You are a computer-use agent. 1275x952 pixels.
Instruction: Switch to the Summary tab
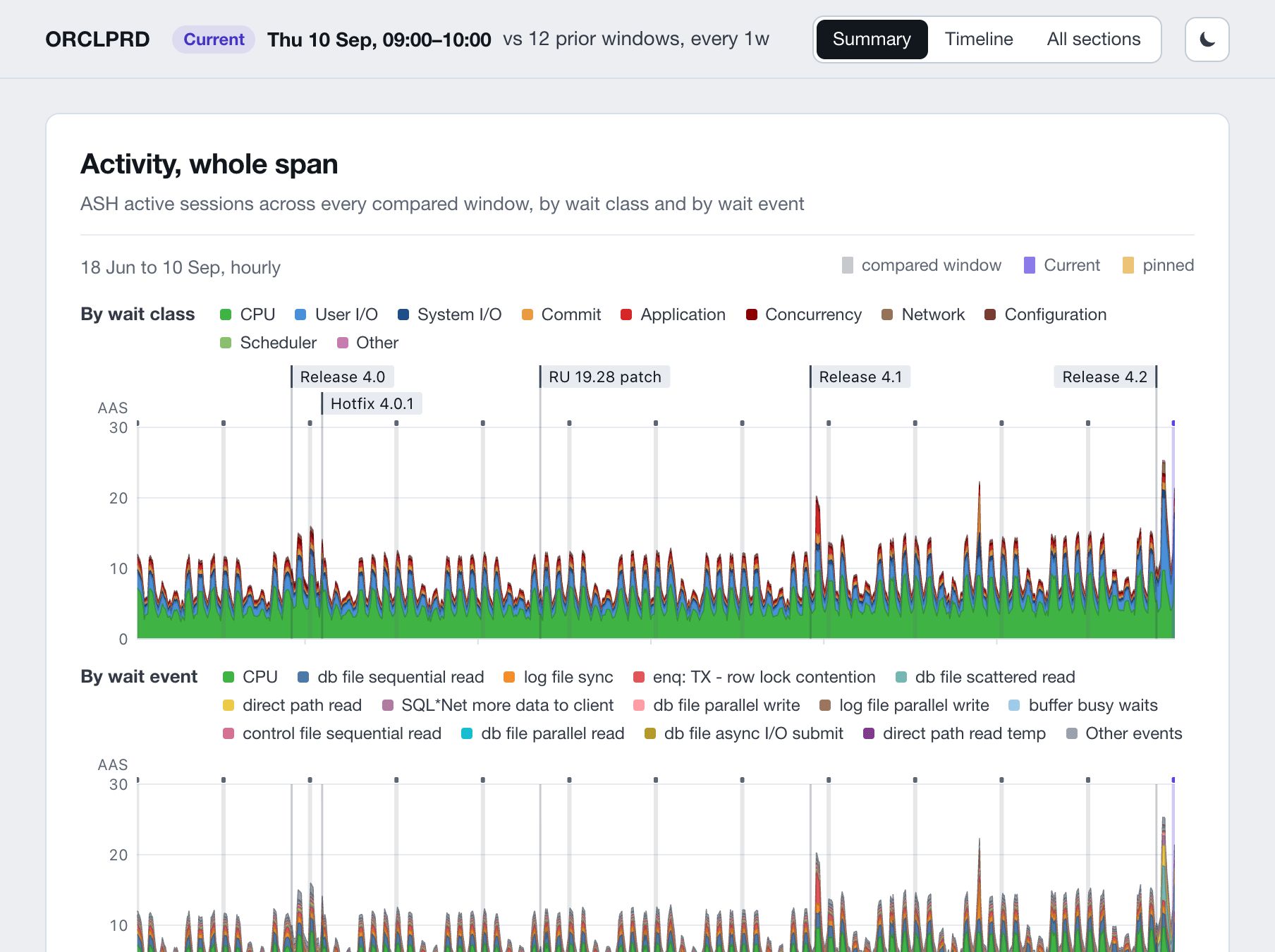pyautogui.click(x=872, y=39)
